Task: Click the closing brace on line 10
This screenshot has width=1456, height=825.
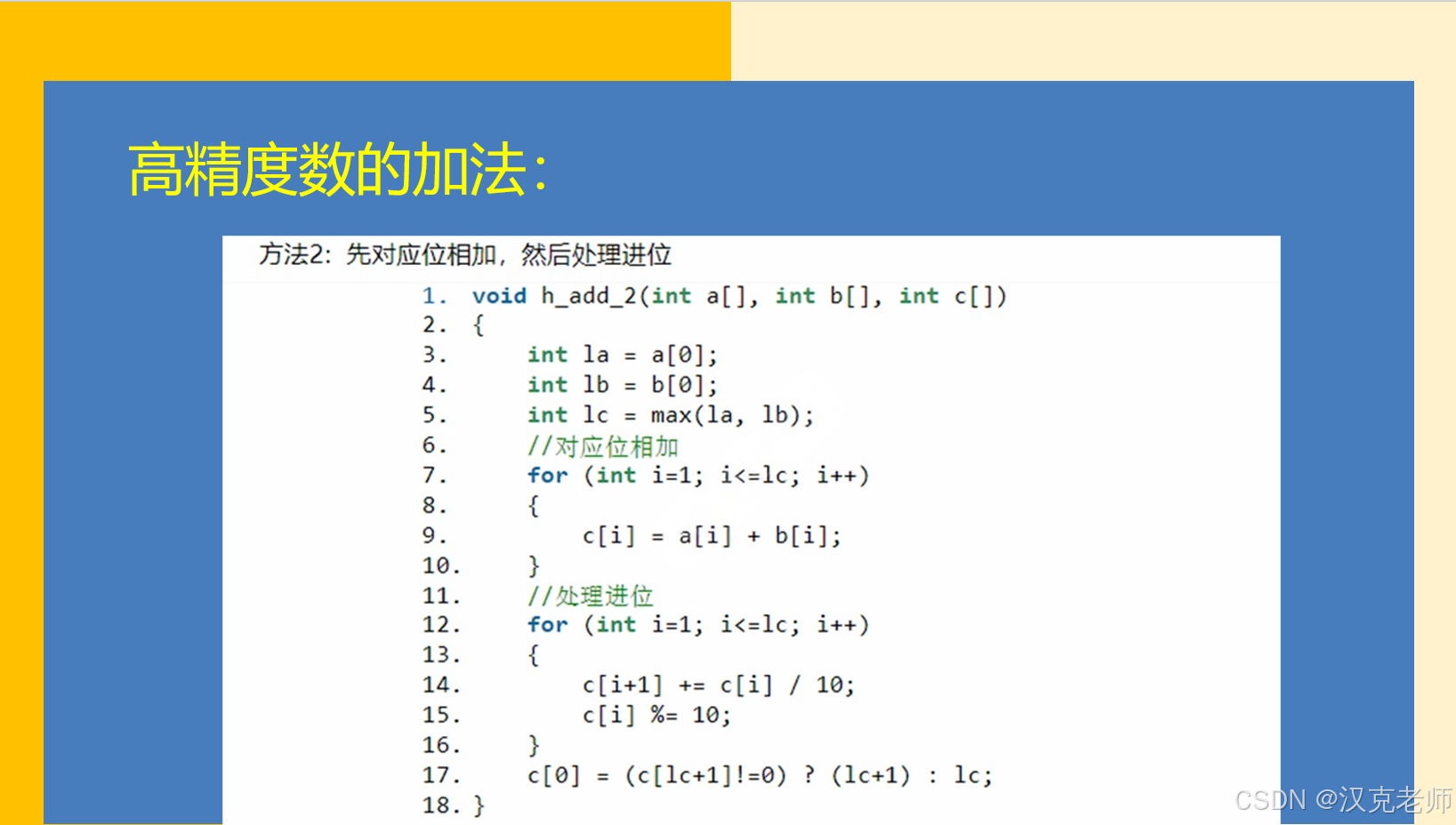Action: [534, 565]
